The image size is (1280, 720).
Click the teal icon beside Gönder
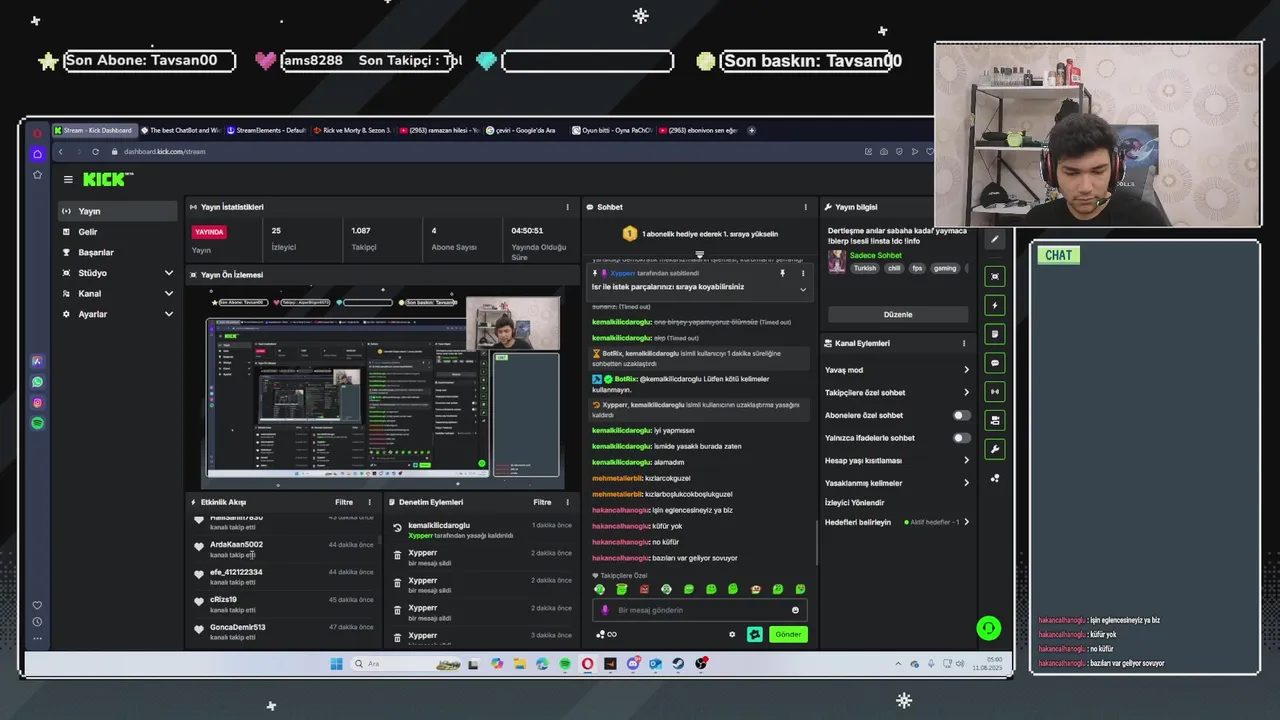point(755,634)
